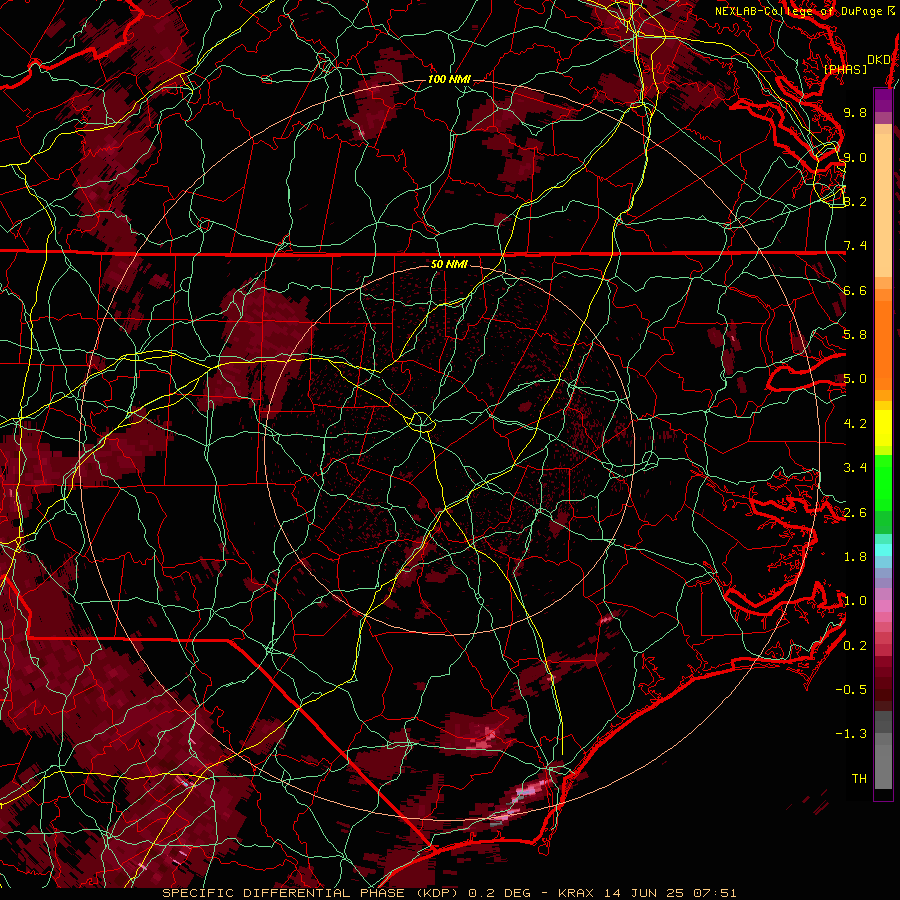900x900 pixels.
Task: Click the 2.6 value on color scale
Action: pyautogui.click(x=855, y=513)
